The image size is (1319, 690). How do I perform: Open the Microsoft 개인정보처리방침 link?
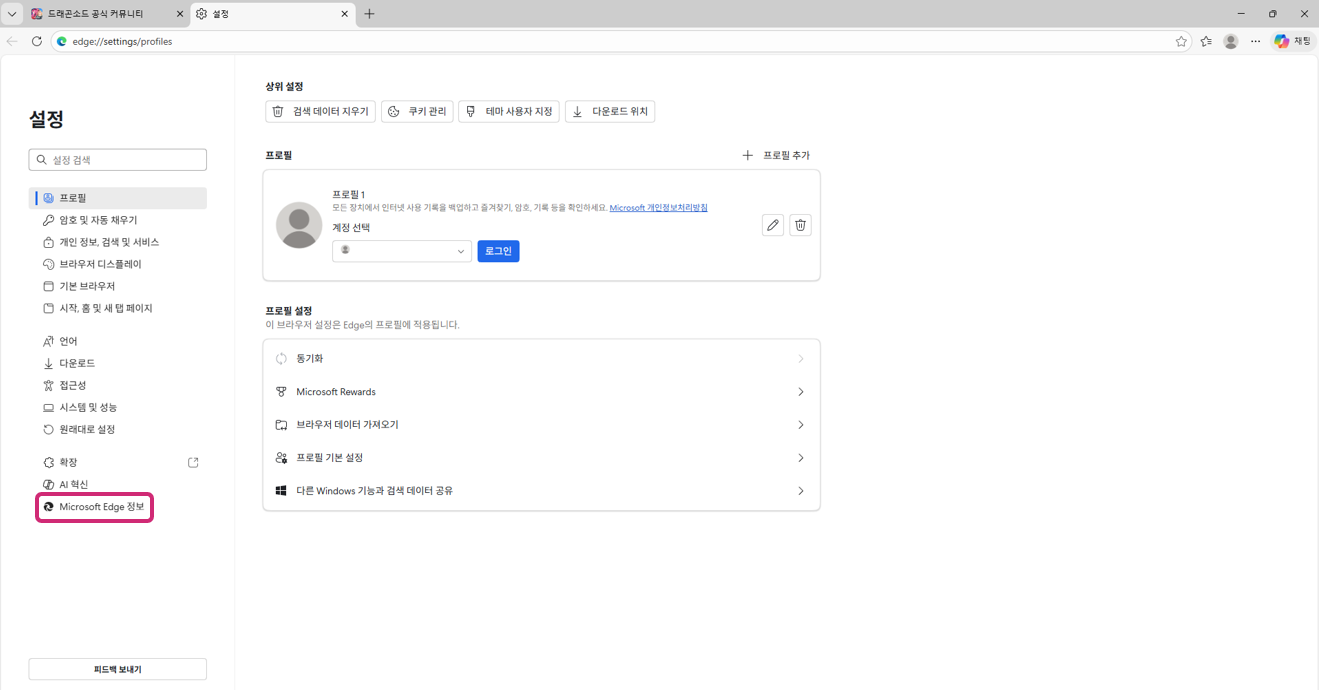(658, 208)
